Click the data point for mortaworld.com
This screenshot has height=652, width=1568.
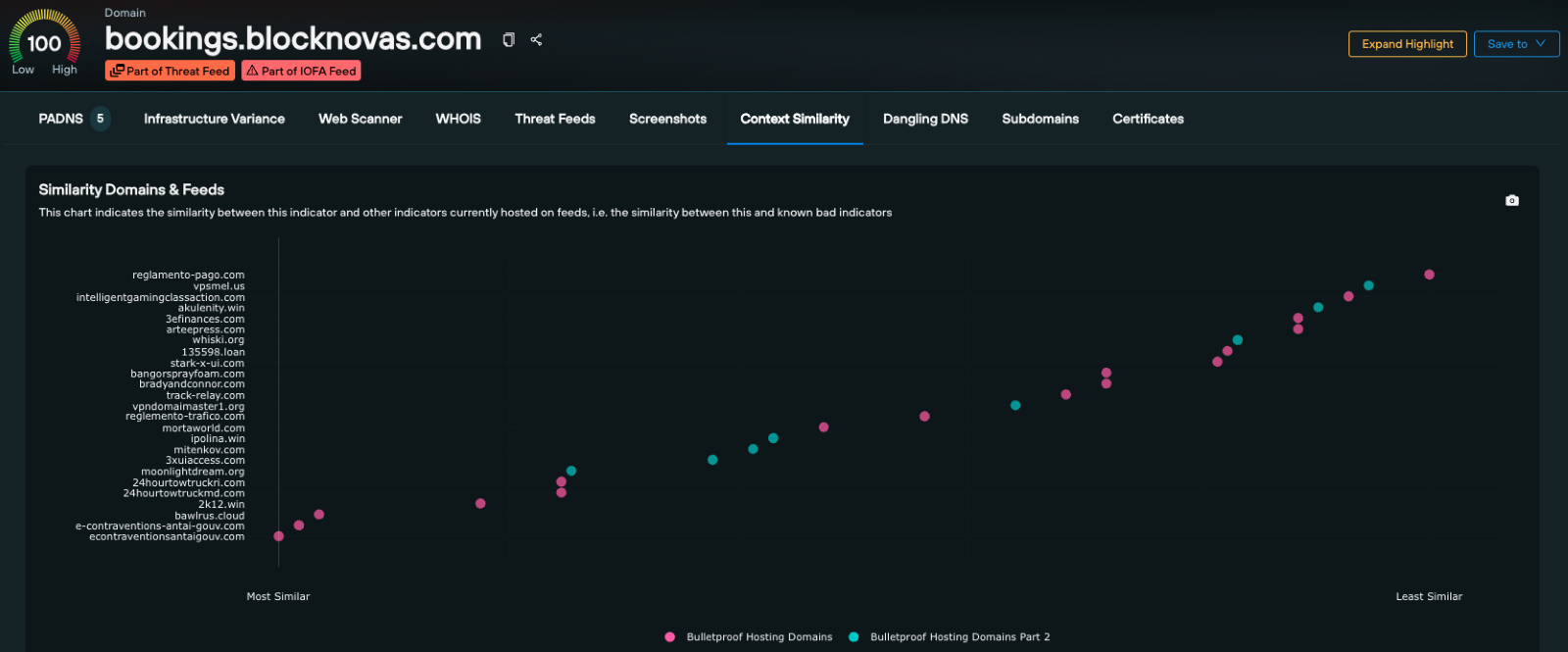(824, 427)
